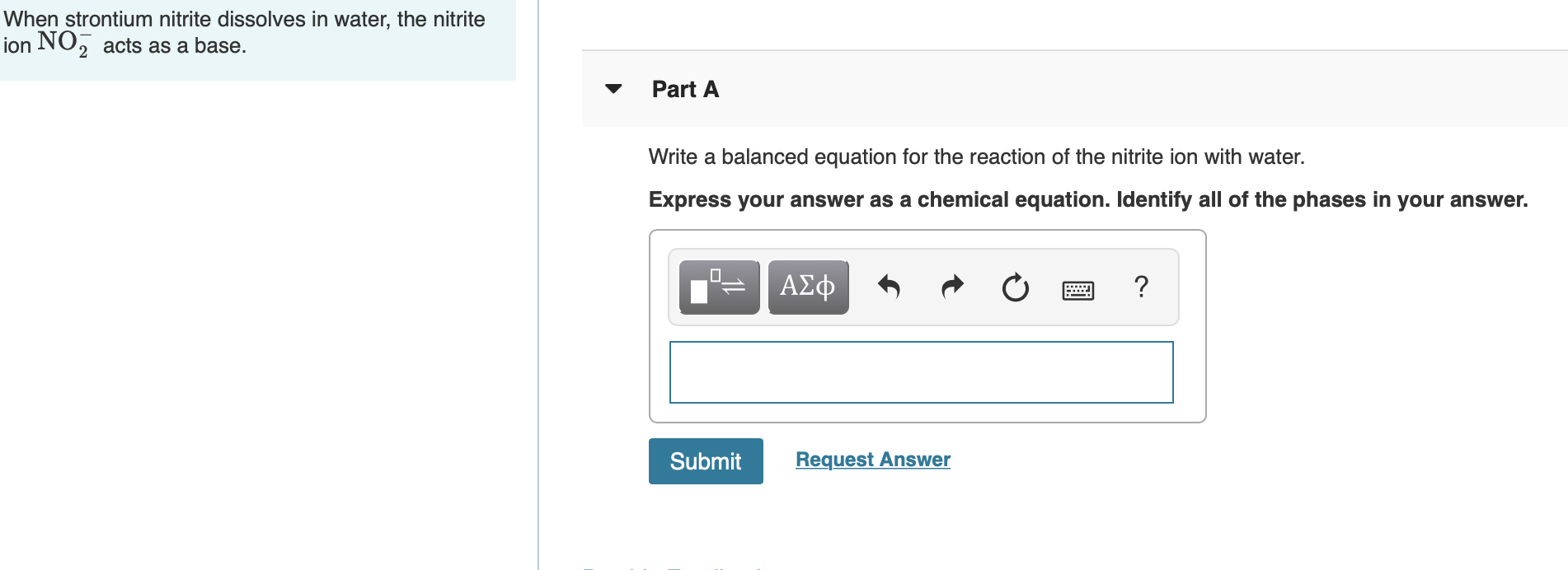Open the Request Answer link
The image size is (1568, 570).
[872, 460]
